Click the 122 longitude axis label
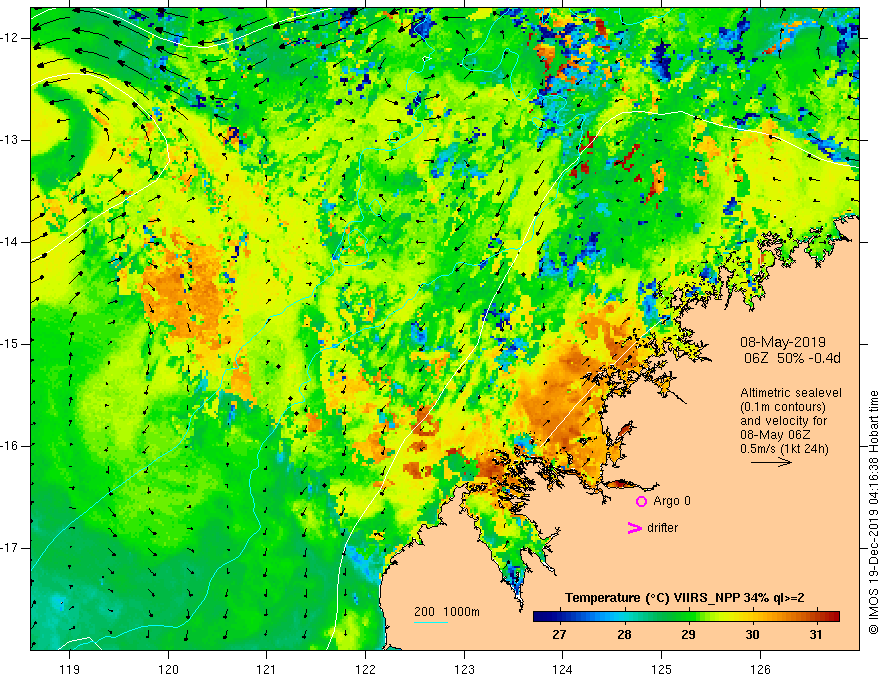The height and width of the screenshot is (680, 880). [x=365, y=669]
